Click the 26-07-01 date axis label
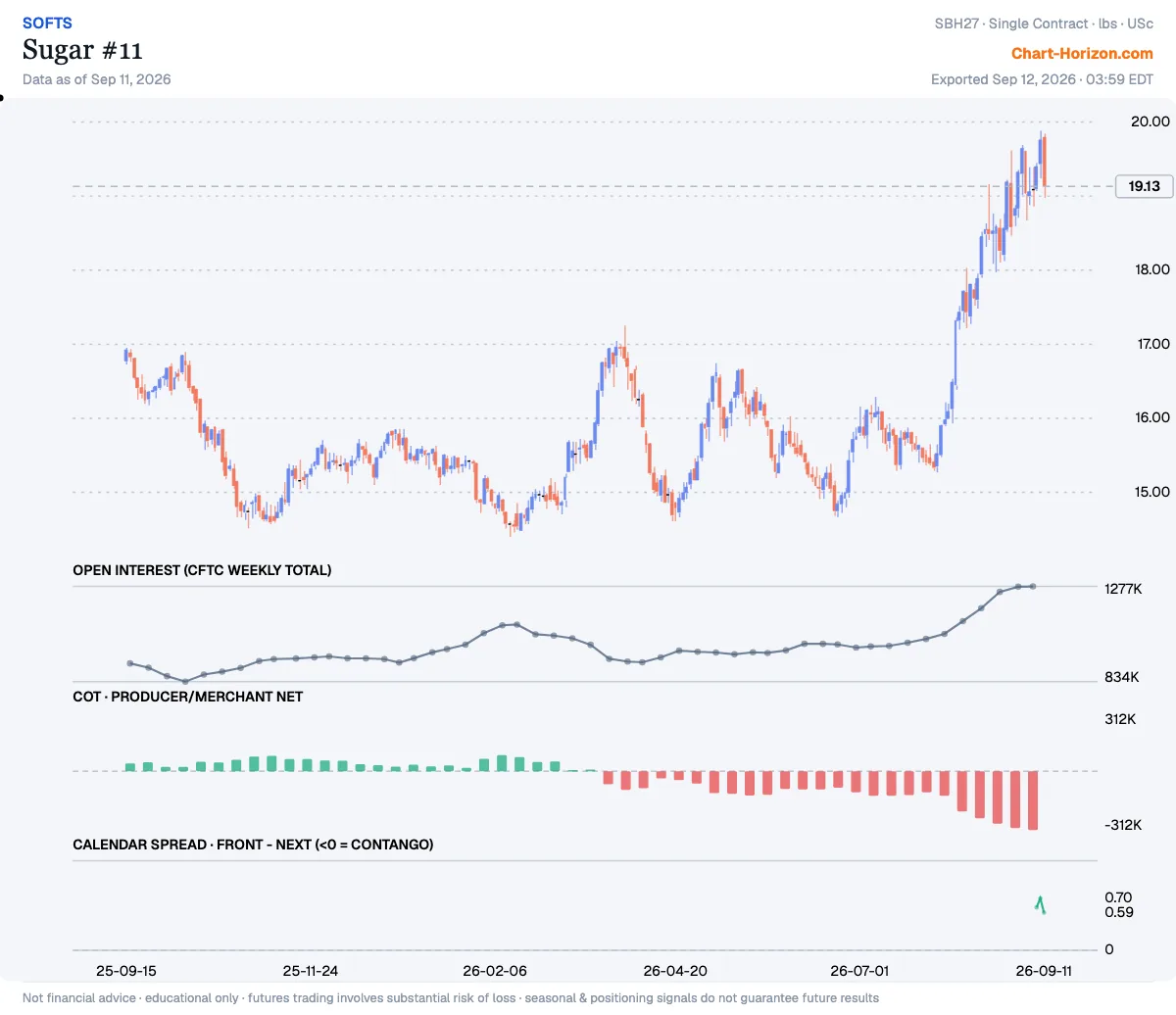 point(859,971)
